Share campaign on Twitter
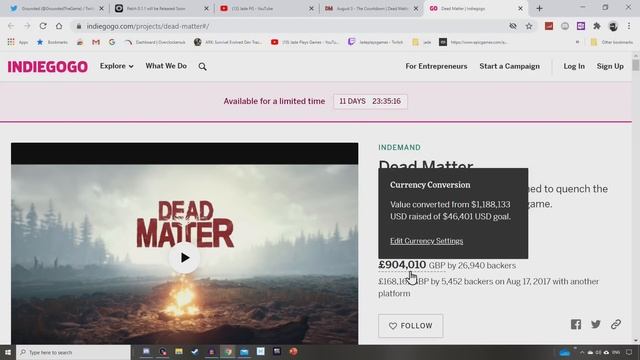The width and height of the screenshot is (640, 360). click(596, 324)
